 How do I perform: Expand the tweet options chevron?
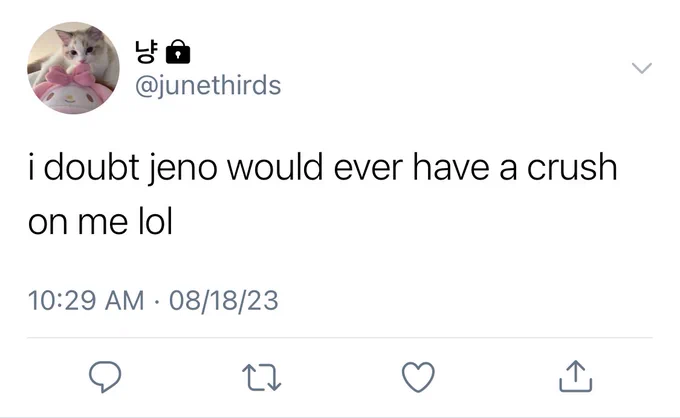tap(641, 68)
